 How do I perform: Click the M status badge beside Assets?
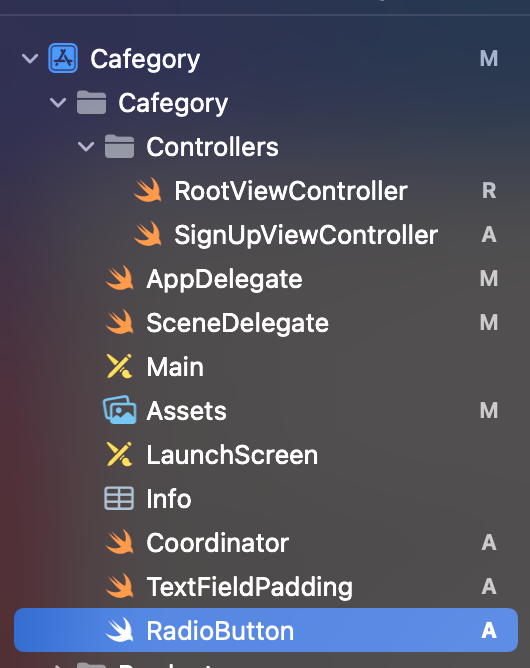489,410
